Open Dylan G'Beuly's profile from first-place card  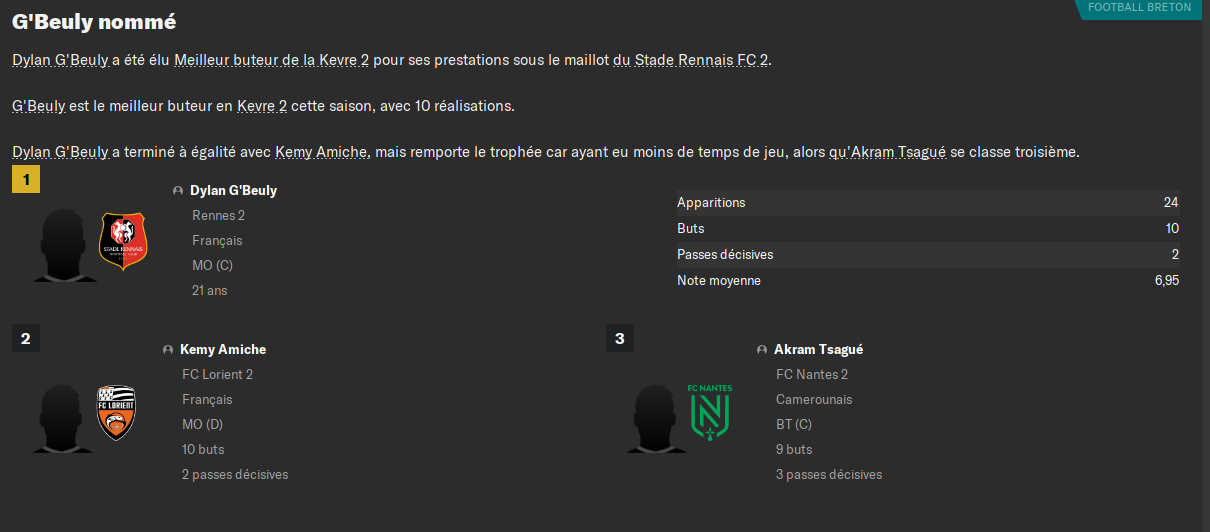[233, 190]
